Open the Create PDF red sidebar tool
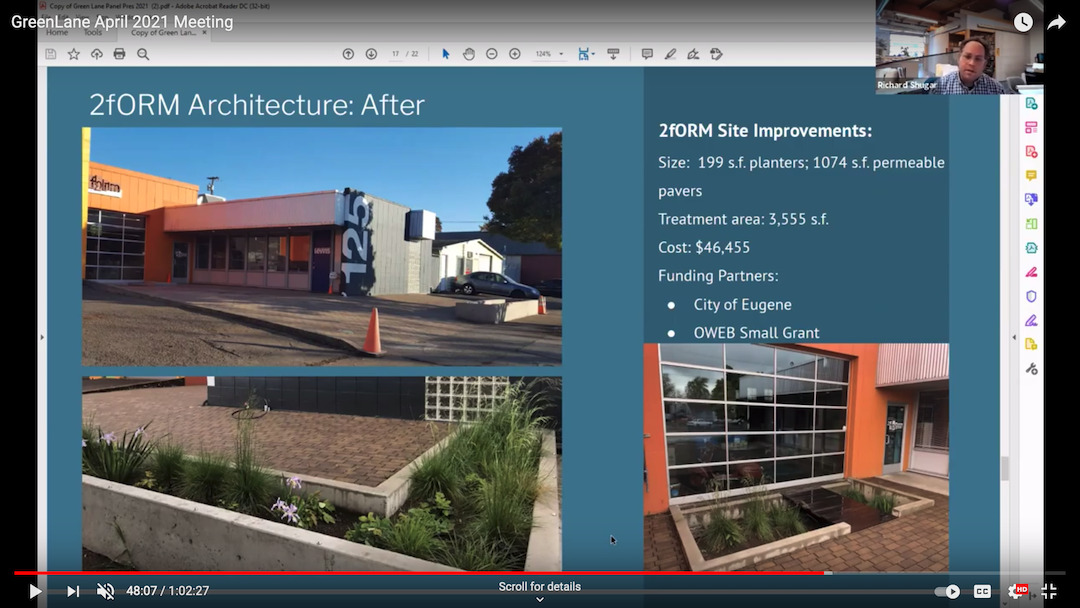 pyautogui.click(x=1031, y=151)
